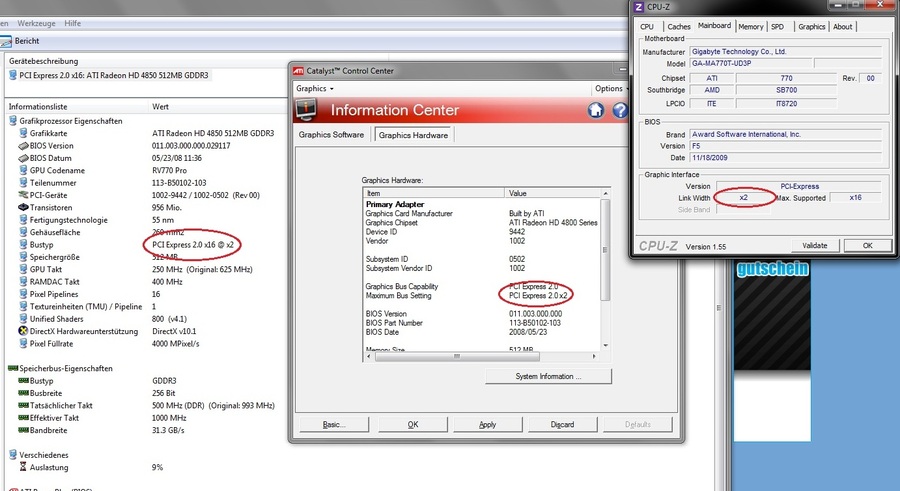Screen dimensions: 900x491
Task: Open the Options dropdown in Catalyst
Action: pos(610,88)
